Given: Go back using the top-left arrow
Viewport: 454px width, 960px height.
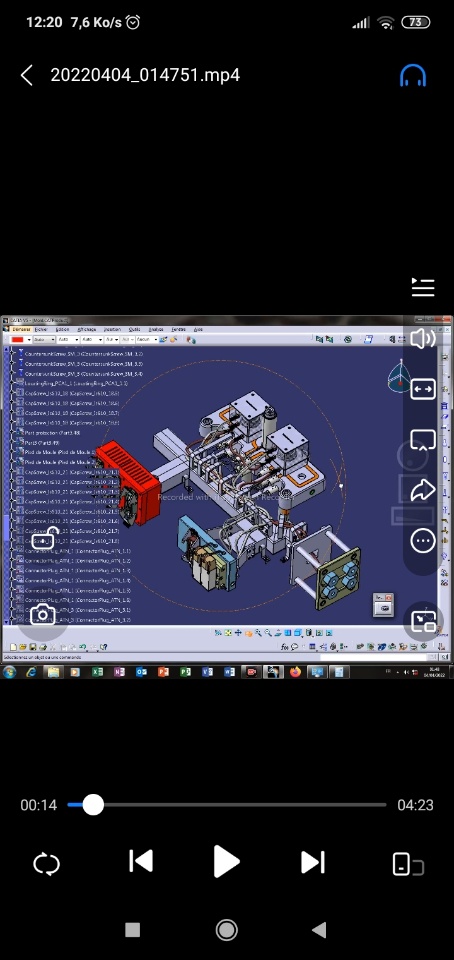Looking at the screenshot, I should (26, 75).
